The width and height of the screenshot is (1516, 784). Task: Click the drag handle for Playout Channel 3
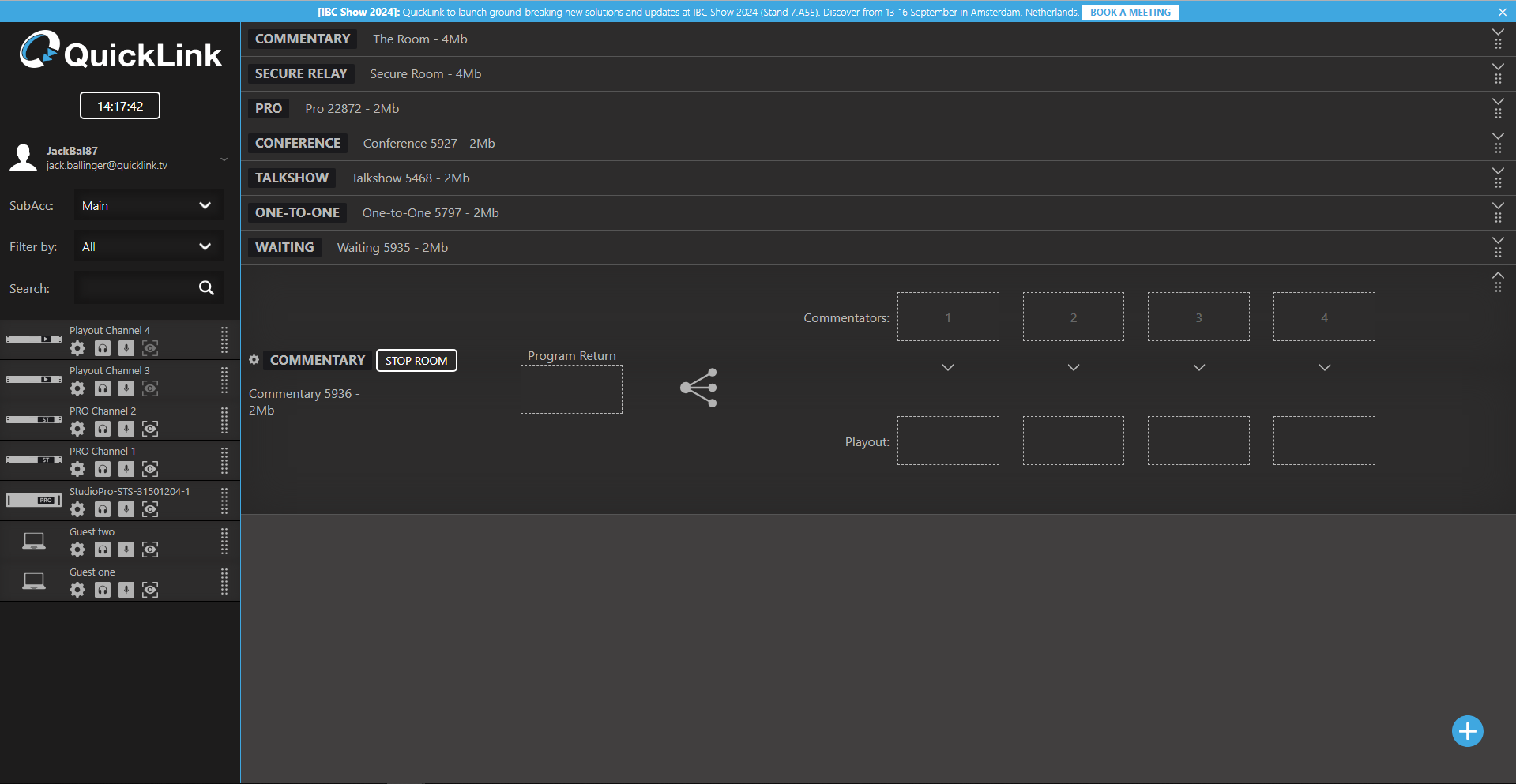point(224,381)
